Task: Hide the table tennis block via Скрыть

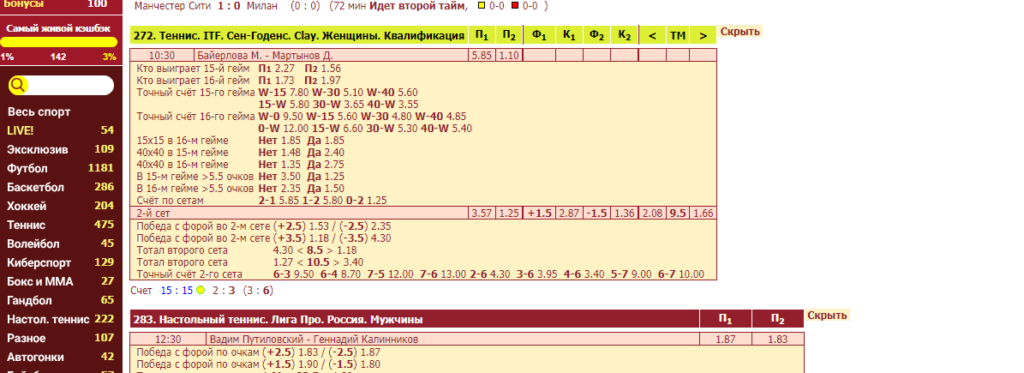Action: tap(827, 316)
